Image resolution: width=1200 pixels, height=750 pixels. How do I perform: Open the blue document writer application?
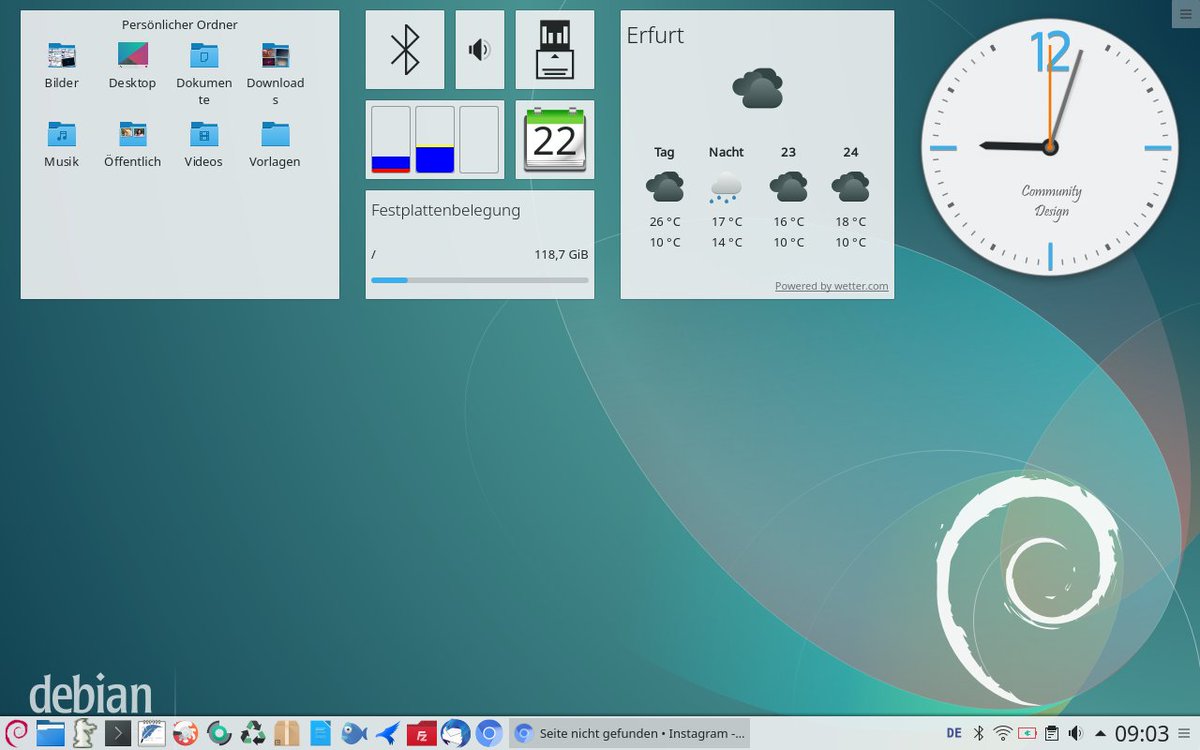click(x=320, y=733)
